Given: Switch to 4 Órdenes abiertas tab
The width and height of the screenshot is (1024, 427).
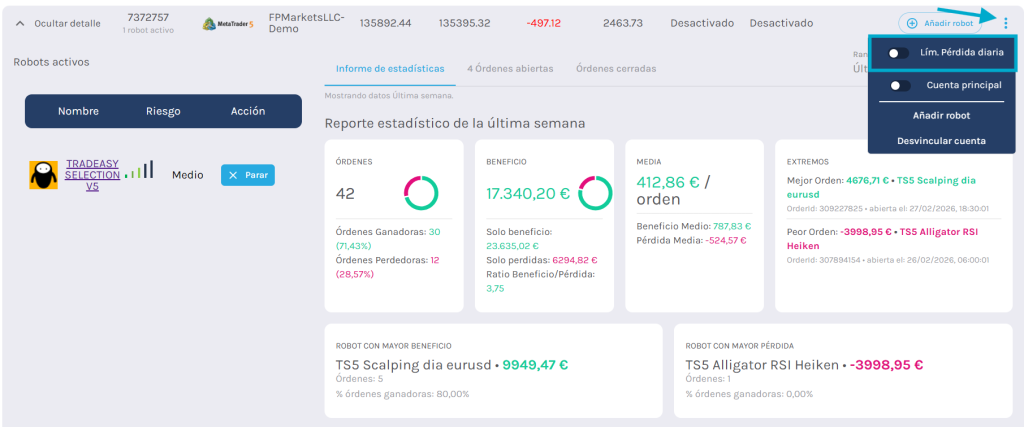Looking at the screenshot, I should point(510,69).
